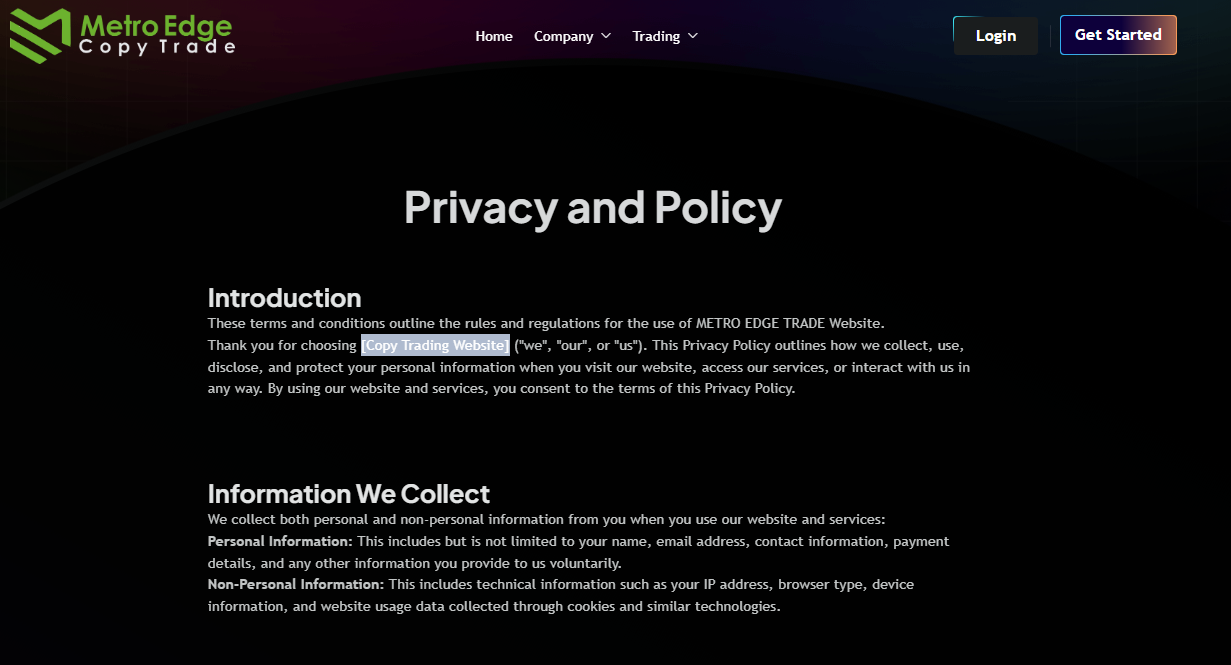The image size is (1231, 665).
Task: Click the 'These terms and conditions' sentence
Action: pos(546,323)
